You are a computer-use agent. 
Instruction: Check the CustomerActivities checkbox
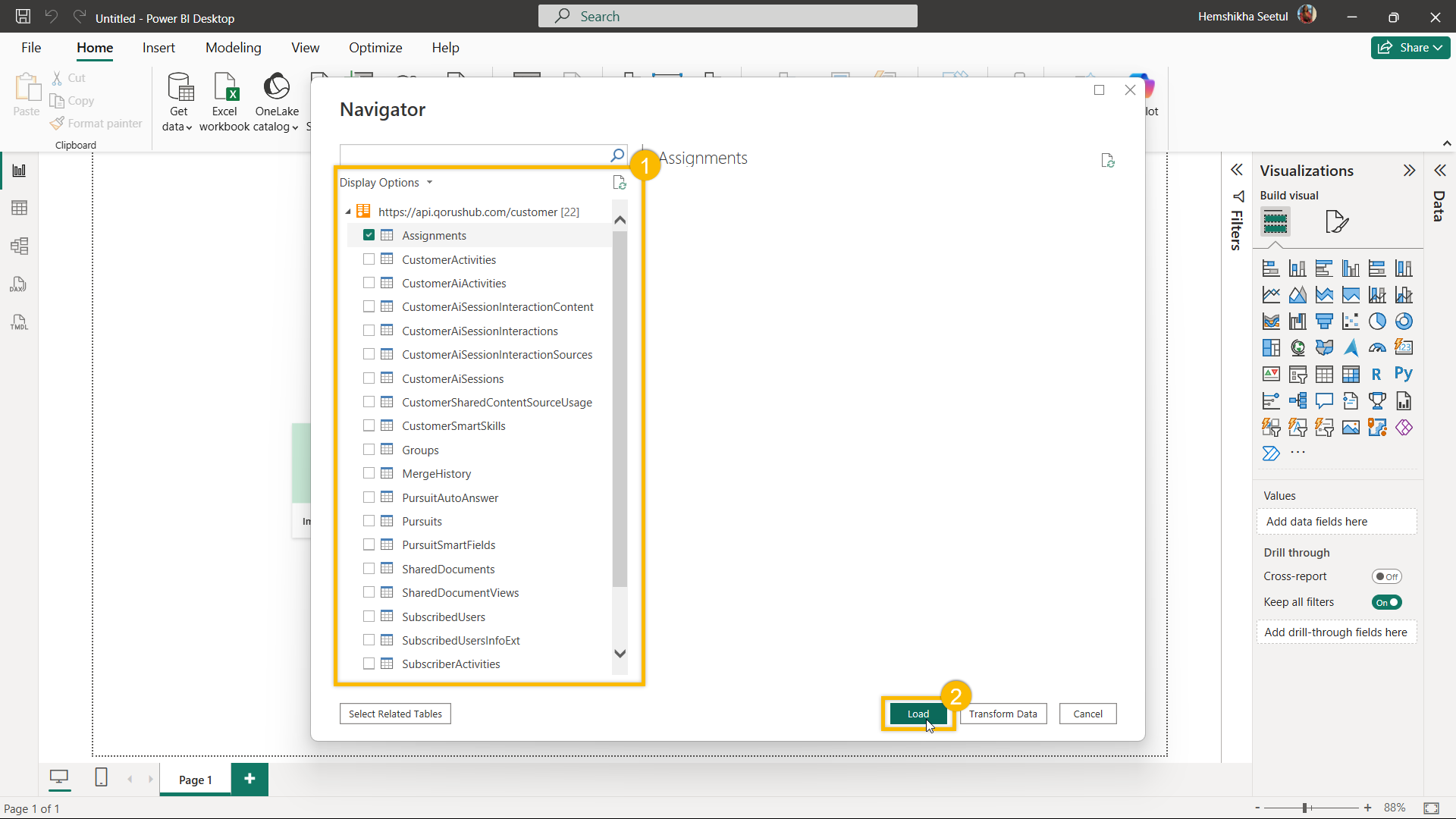tap(369, 259)
